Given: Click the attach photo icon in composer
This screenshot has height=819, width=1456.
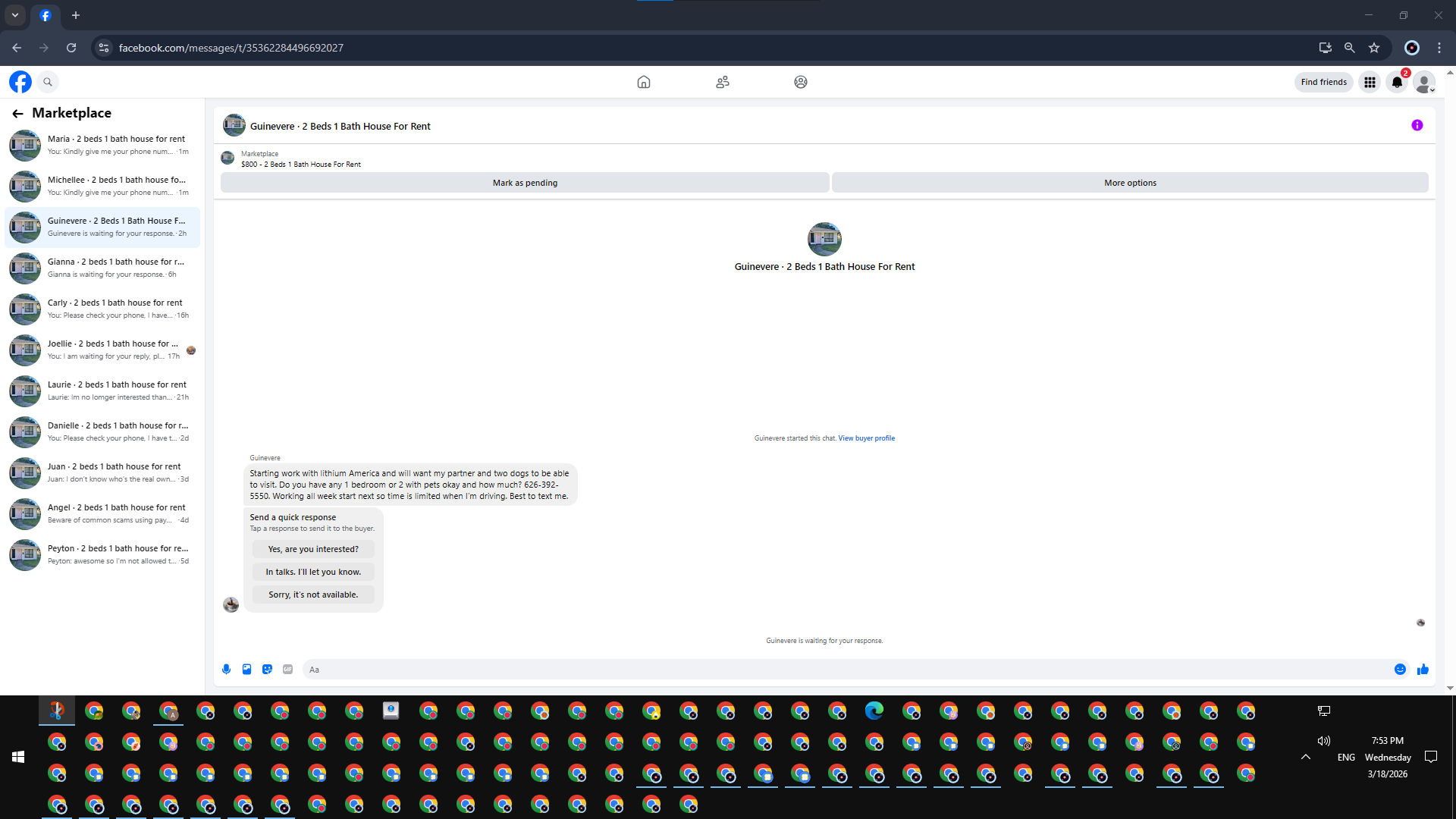Looking at the screenshot, I should click(246, 669).
